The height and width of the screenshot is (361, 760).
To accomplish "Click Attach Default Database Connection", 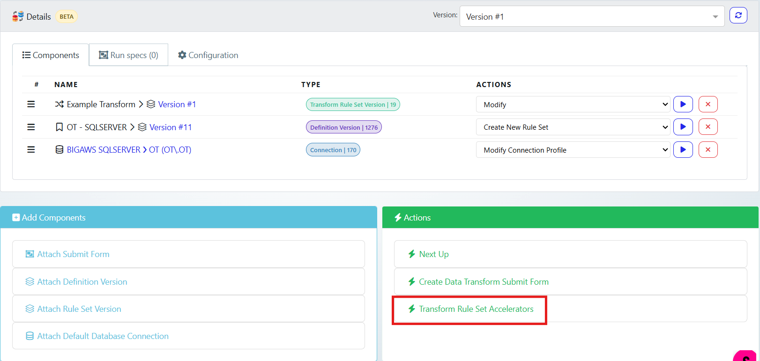I will click(189, 336).
